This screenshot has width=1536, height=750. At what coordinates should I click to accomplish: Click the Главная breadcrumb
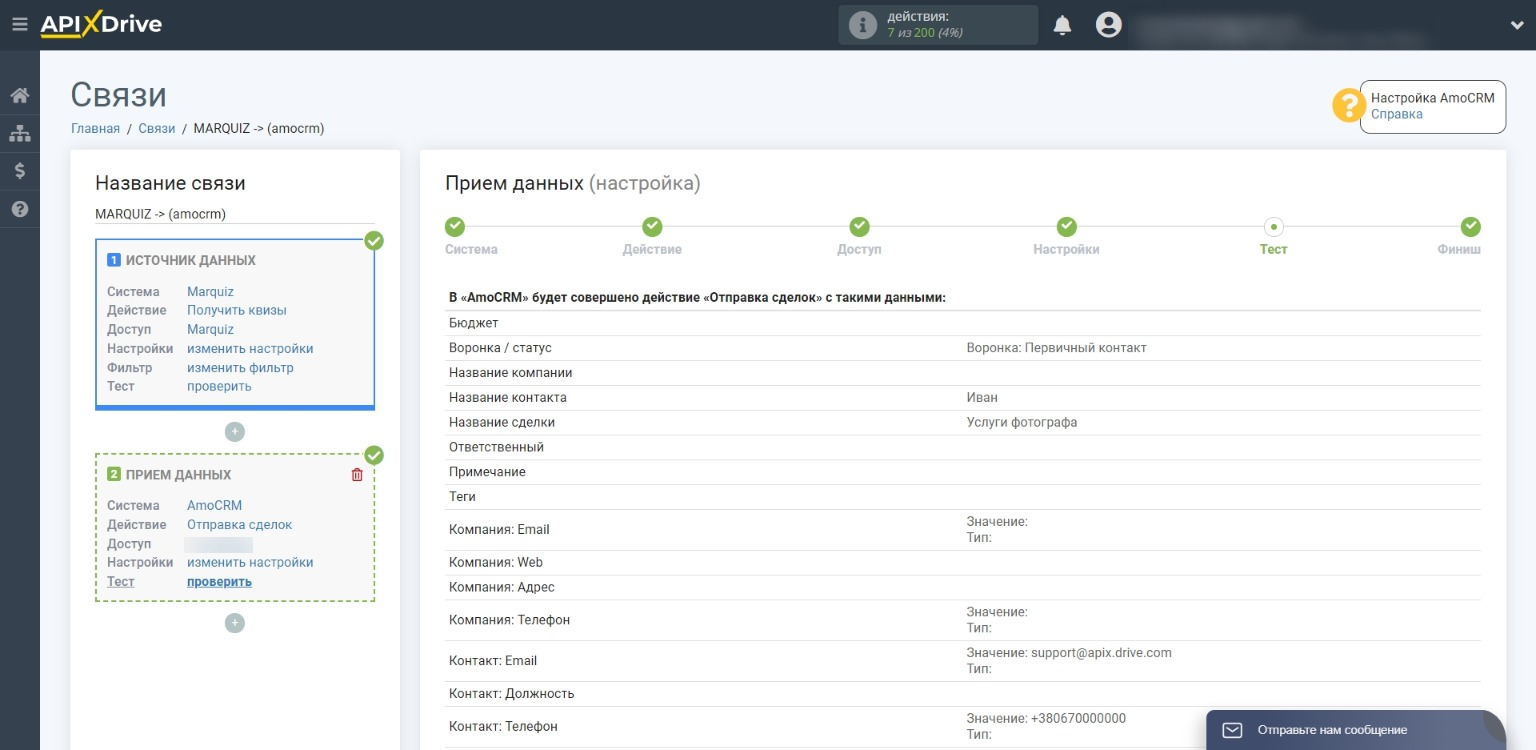95,128
